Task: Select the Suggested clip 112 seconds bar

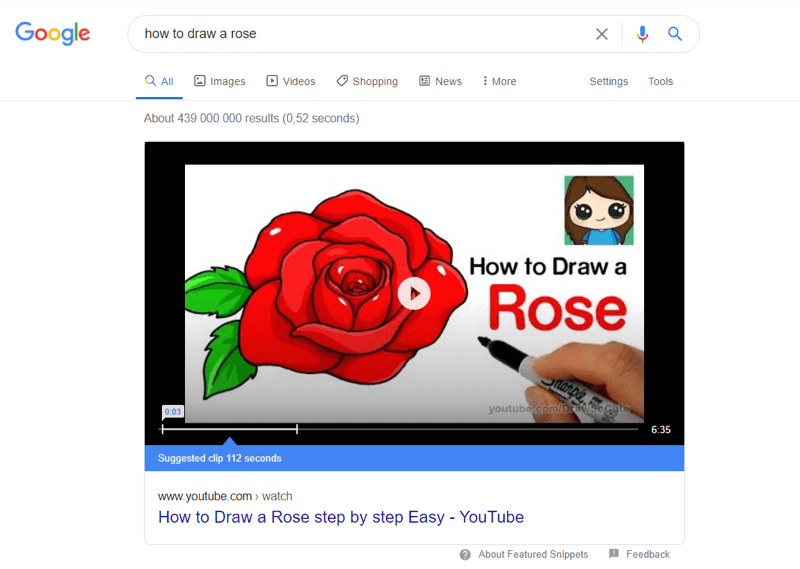Action: tap(414, 458)
